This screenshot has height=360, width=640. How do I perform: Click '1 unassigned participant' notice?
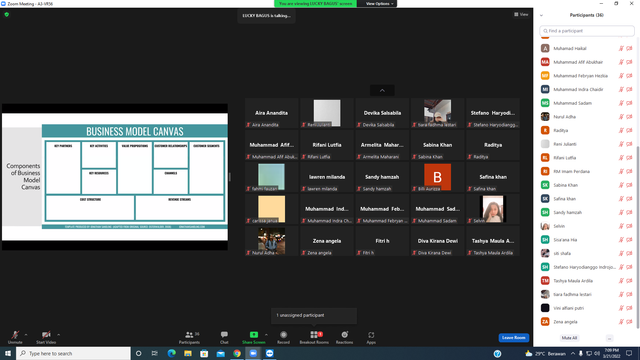(313, 315)
